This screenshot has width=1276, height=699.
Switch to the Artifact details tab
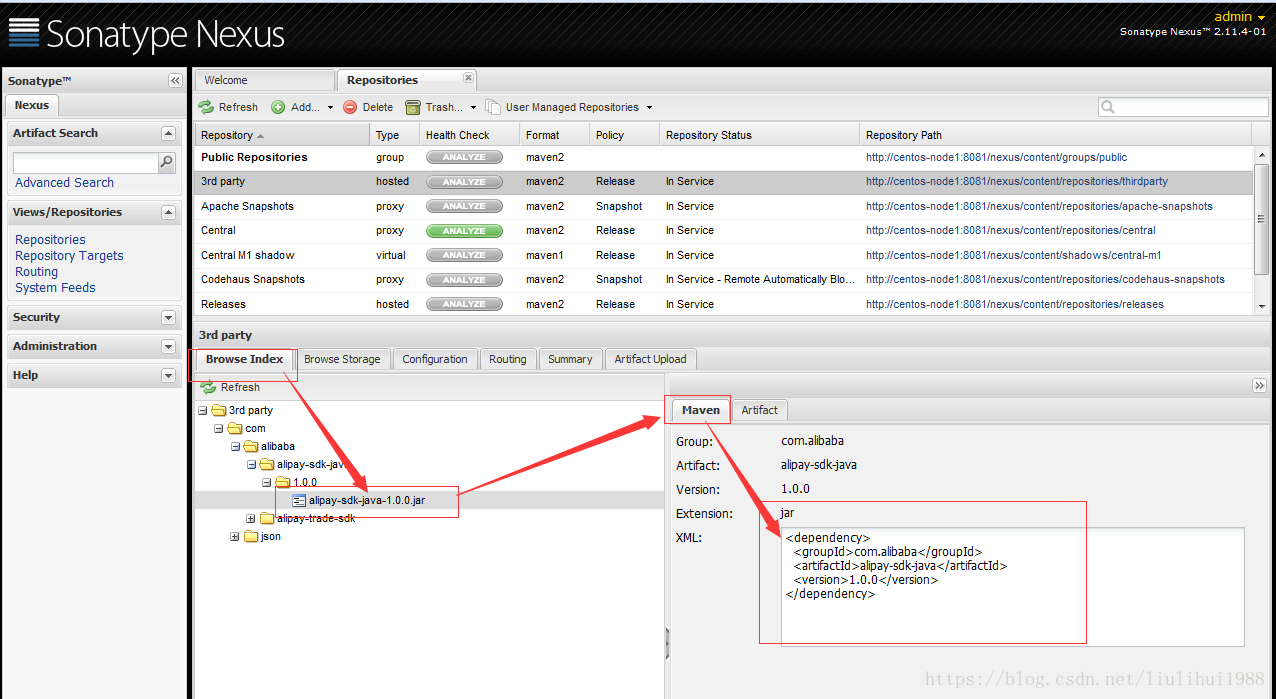point(760,410)
